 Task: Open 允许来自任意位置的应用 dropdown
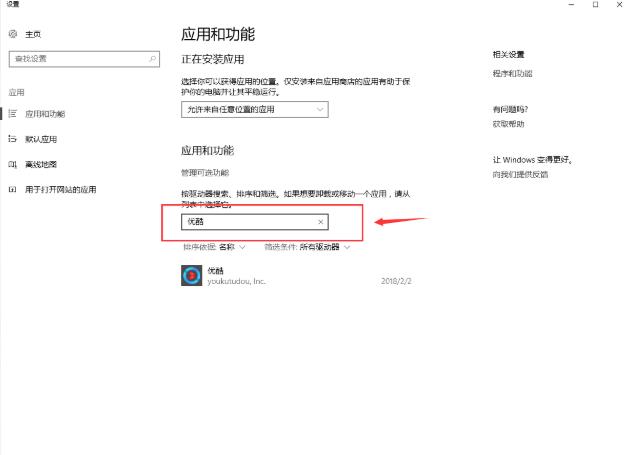click(255, 110)
